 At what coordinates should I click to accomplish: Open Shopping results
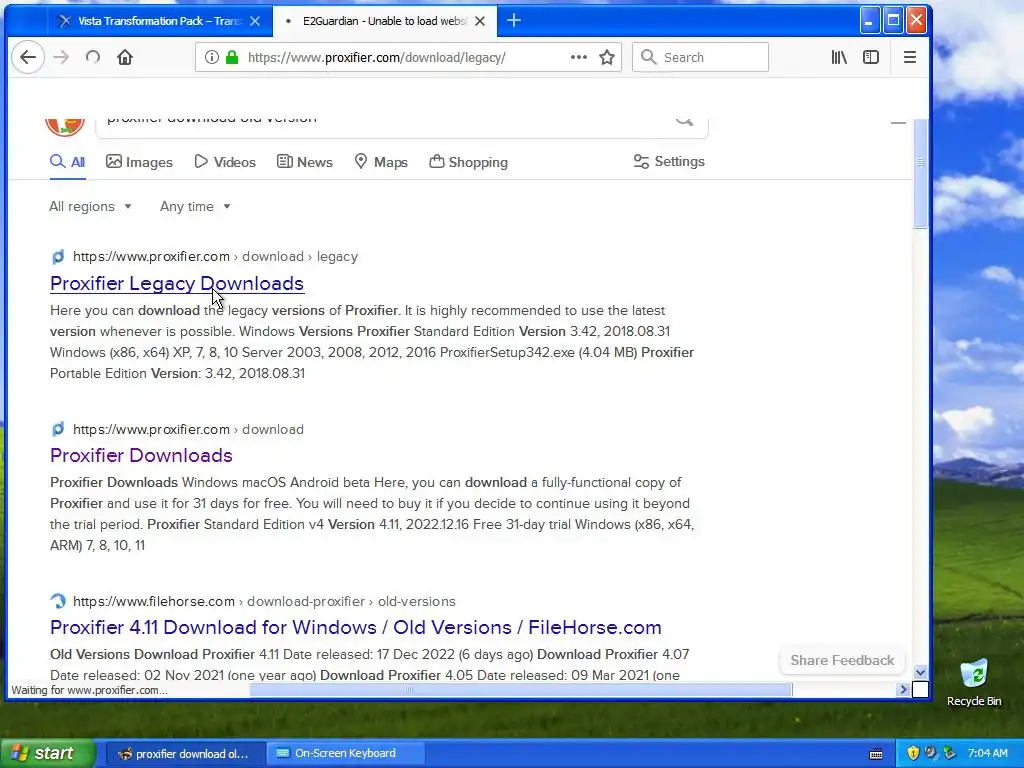468,162
